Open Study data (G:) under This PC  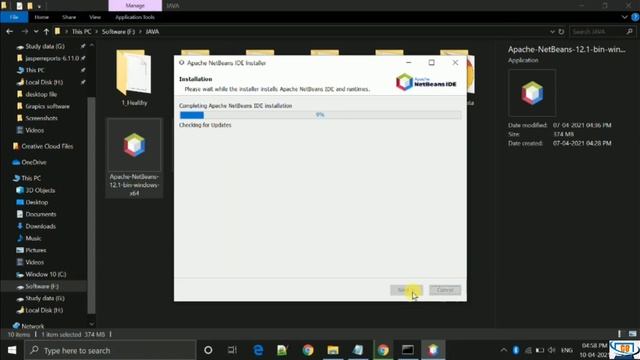[45, 298]
